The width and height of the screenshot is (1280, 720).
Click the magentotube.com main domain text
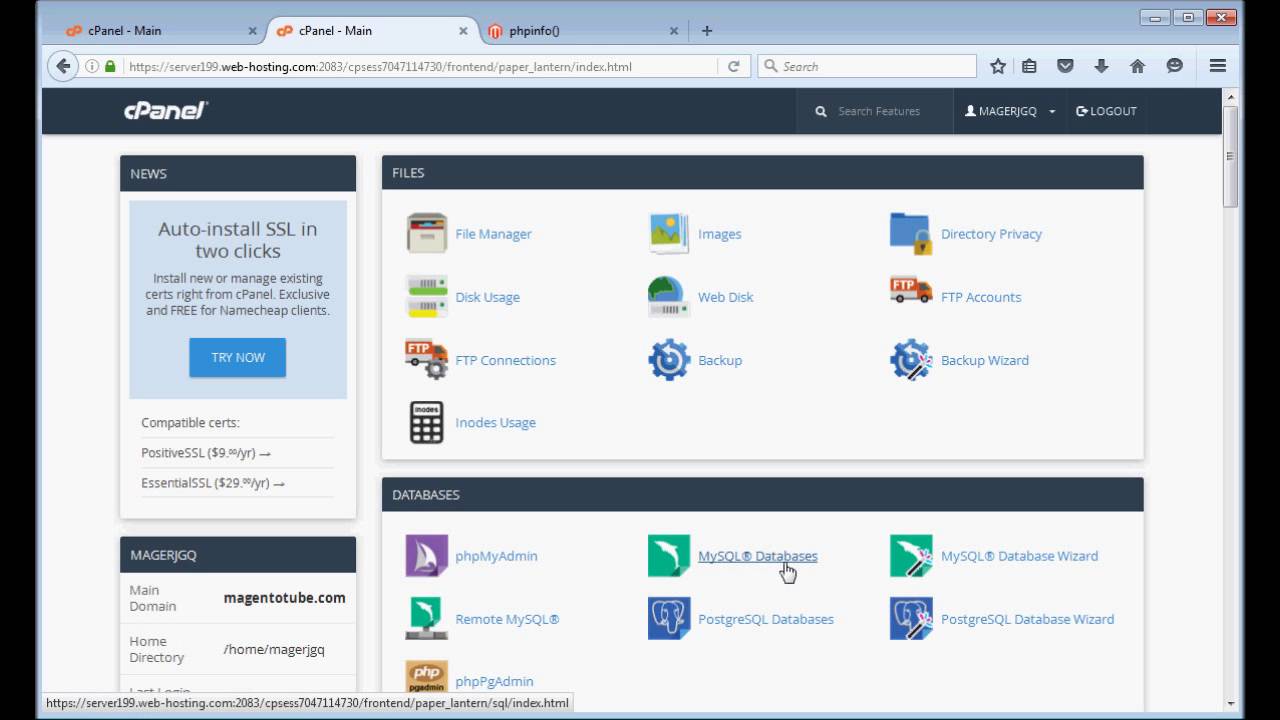(x=285, y=598)
